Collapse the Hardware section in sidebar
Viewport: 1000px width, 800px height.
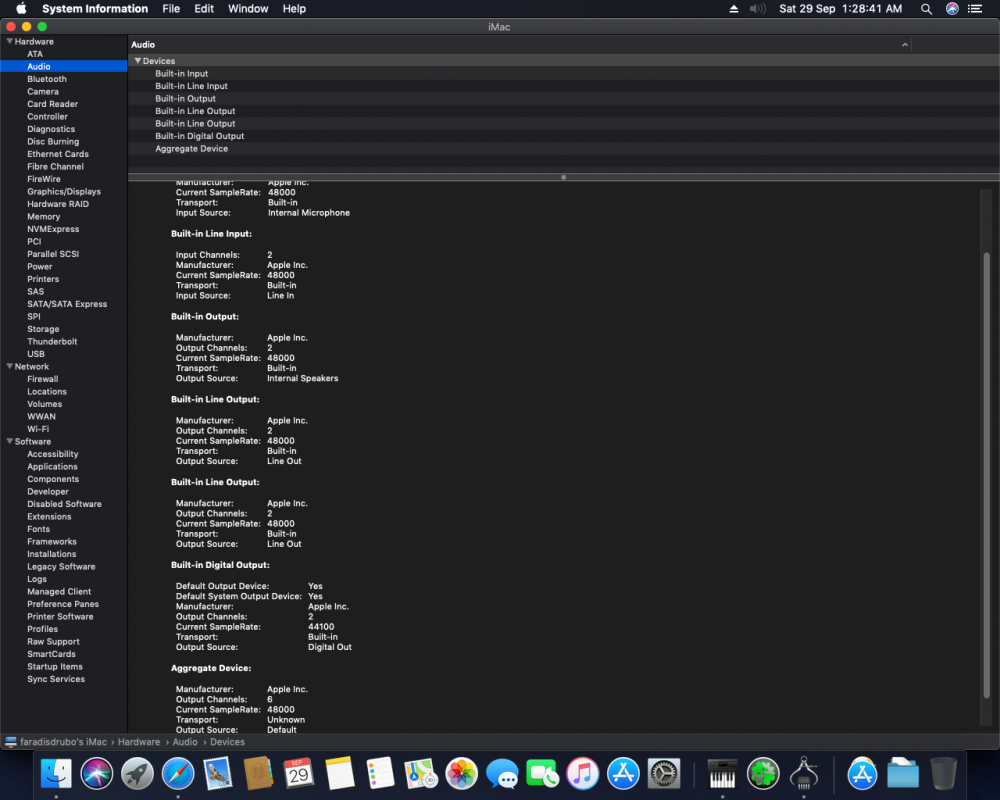tap(10, 41)
